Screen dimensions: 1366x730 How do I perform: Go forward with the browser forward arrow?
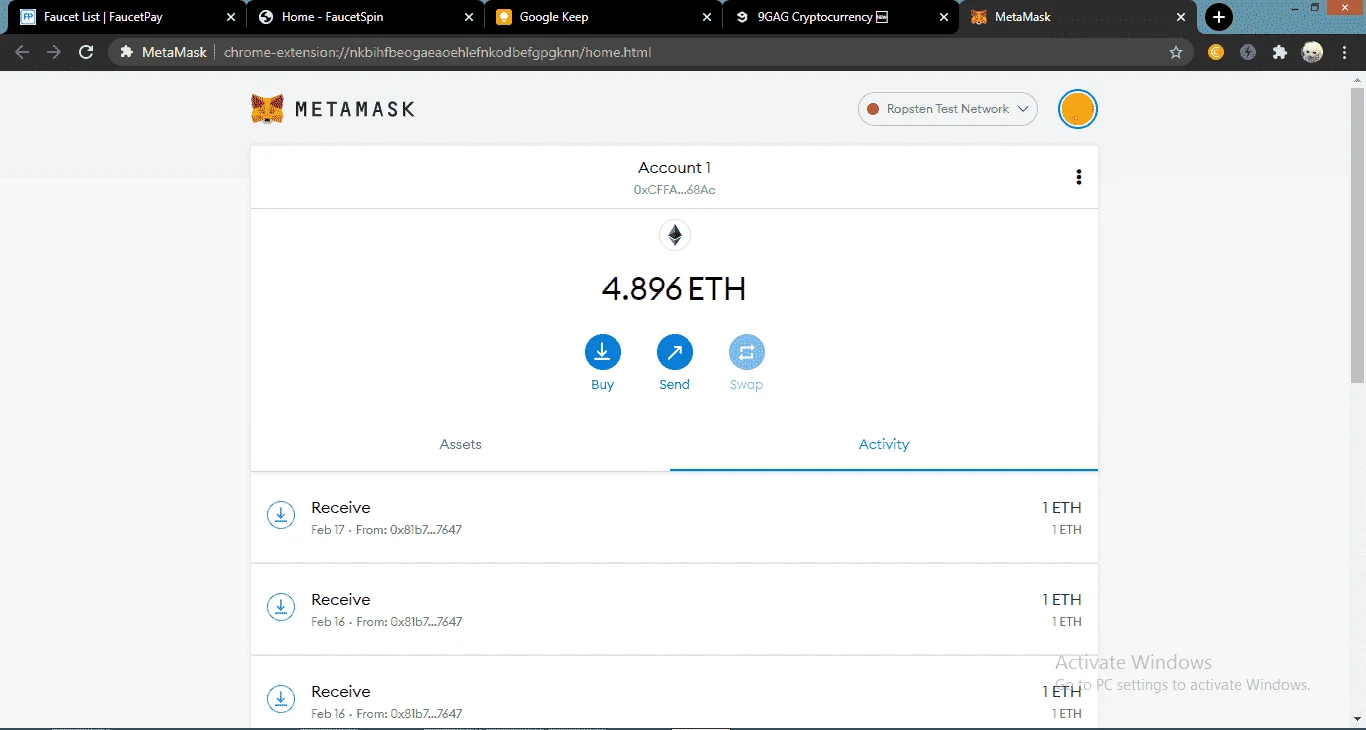(x=54, y=52)
